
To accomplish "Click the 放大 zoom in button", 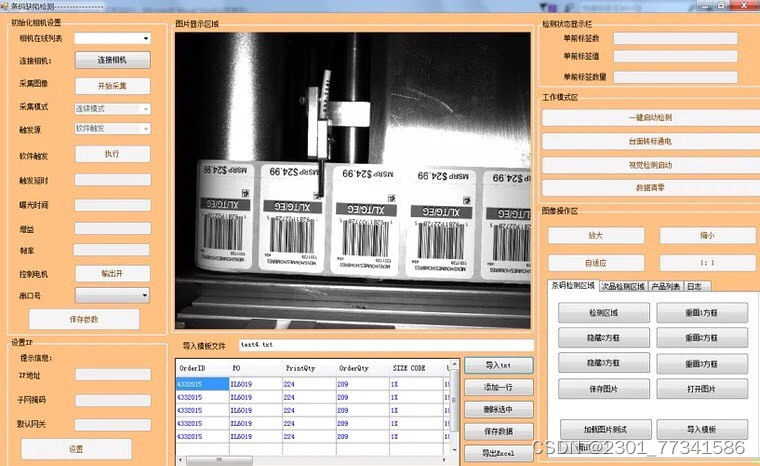I will (596, 236).
